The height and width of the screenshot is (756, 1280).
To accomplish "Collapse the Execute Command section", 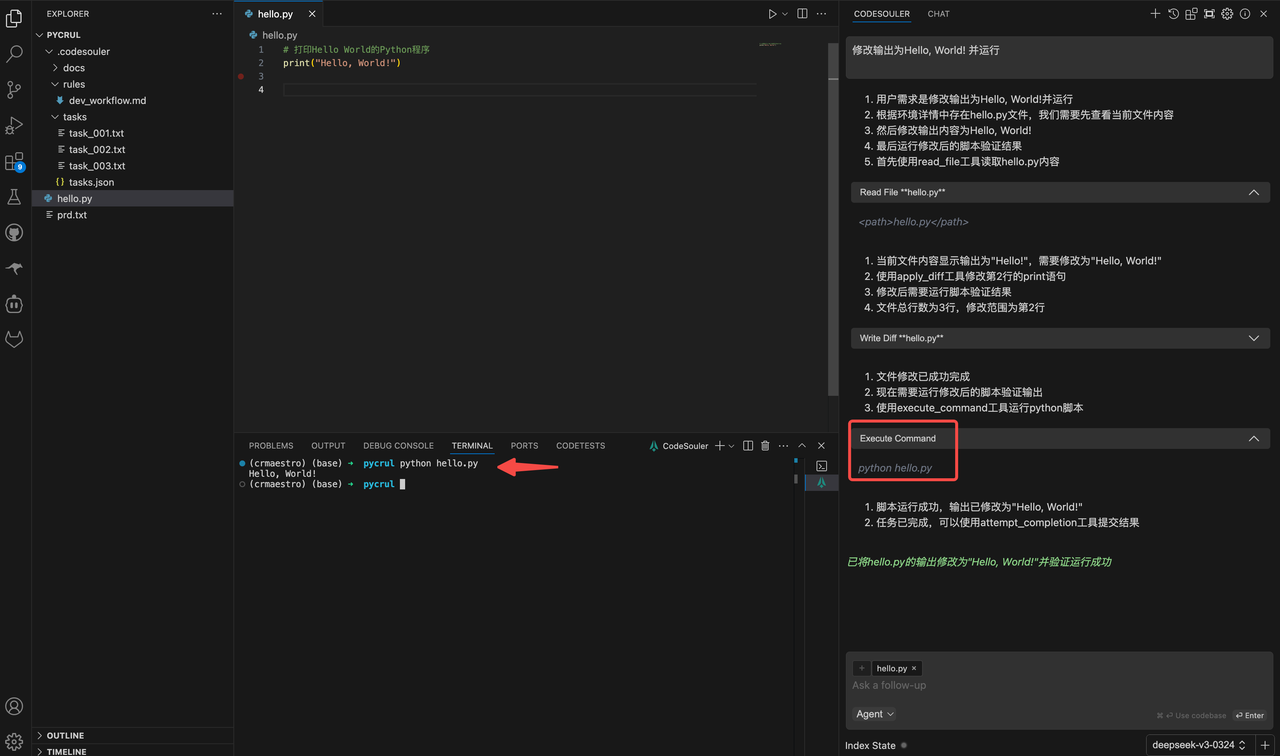I will [1253, 439].
